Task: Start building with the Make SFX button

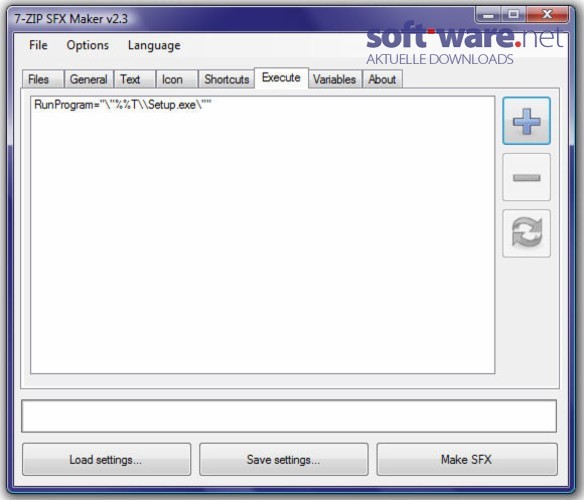Action: [x=467, y=459]
